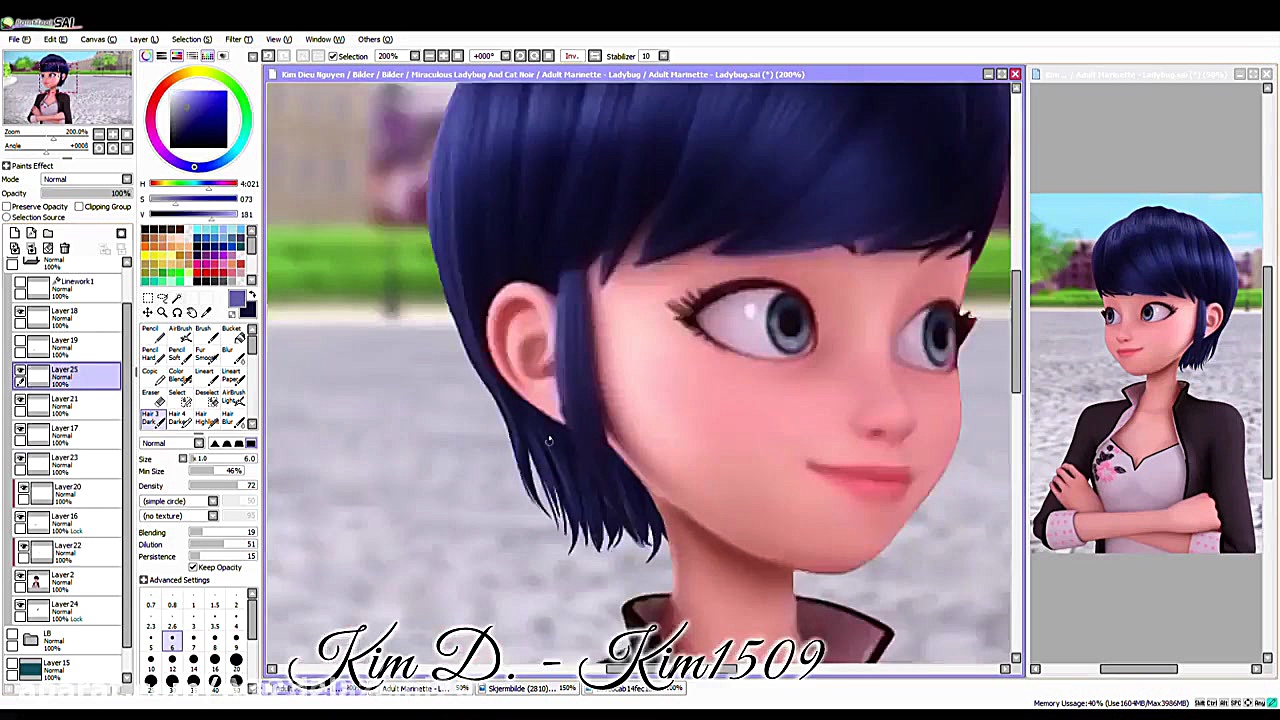The image size is (1280, 720).
Task: Open the Edit menu
Action: [x=55, y=40]
